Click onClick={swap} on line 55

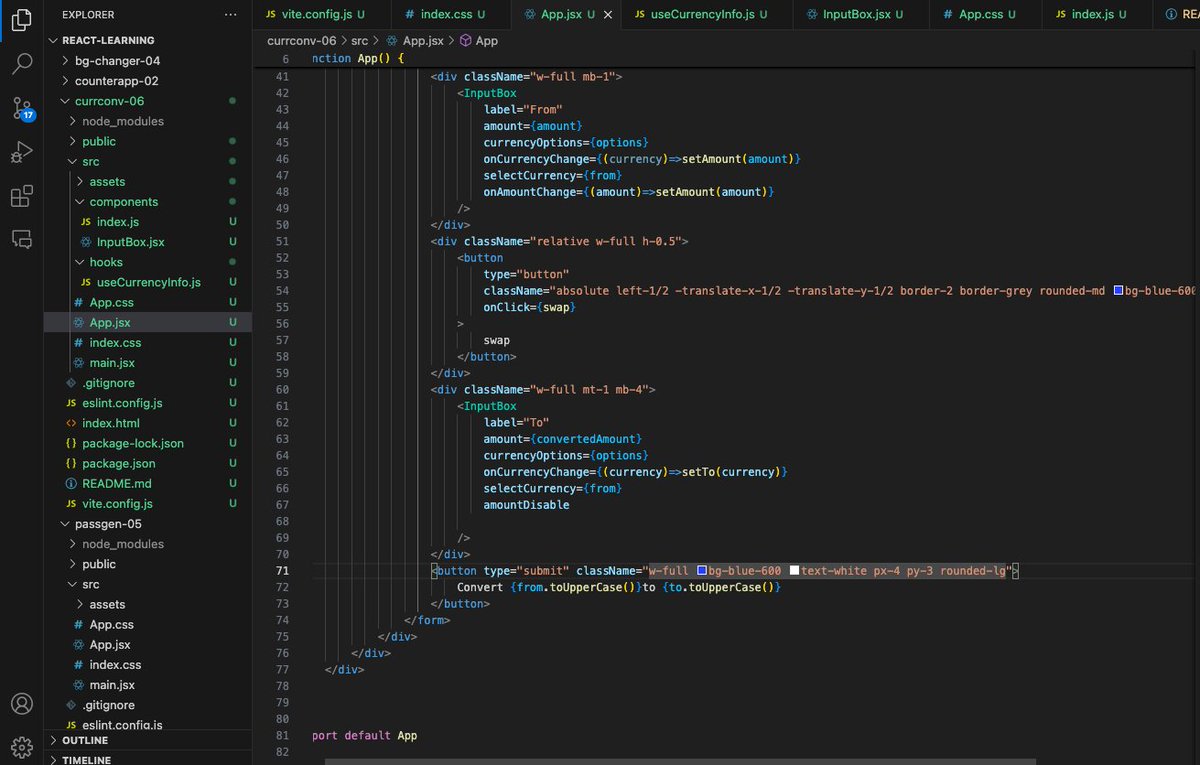[x=530, y=307]
